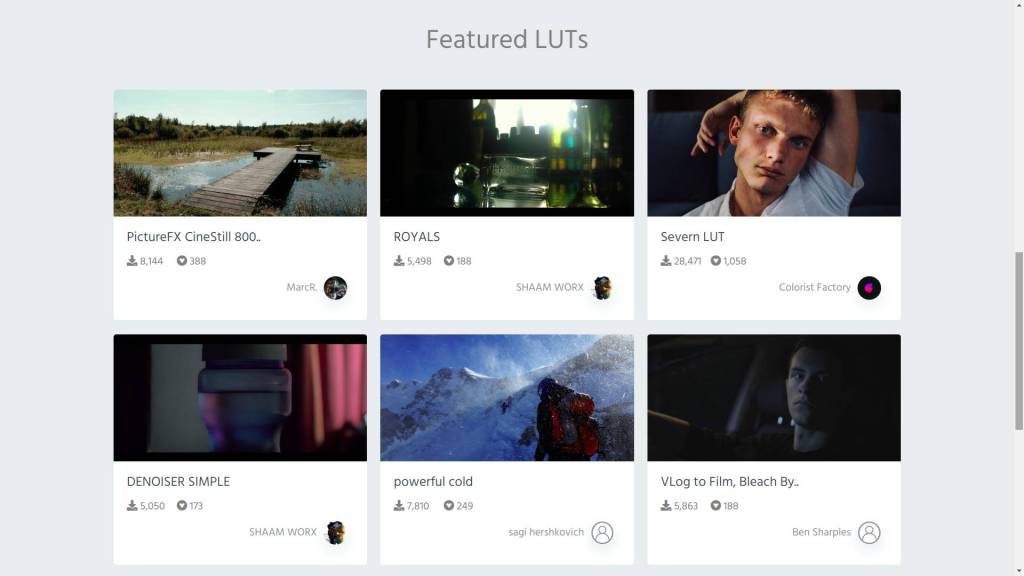Click download icon on VLog to Film card
This screenshot has width=1024, height=576.
(x=666, y=505)
